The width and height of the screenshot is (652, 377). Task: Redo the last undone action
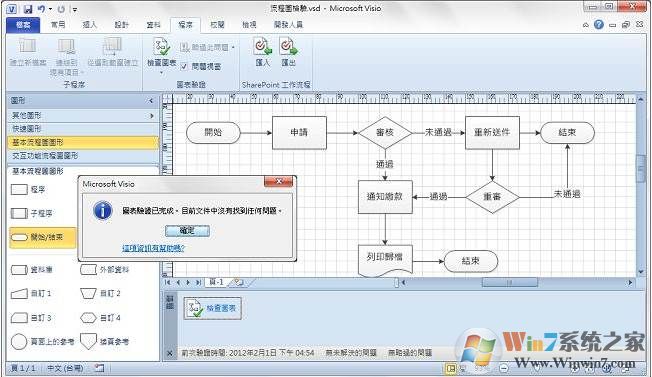[x=61, y=9]
